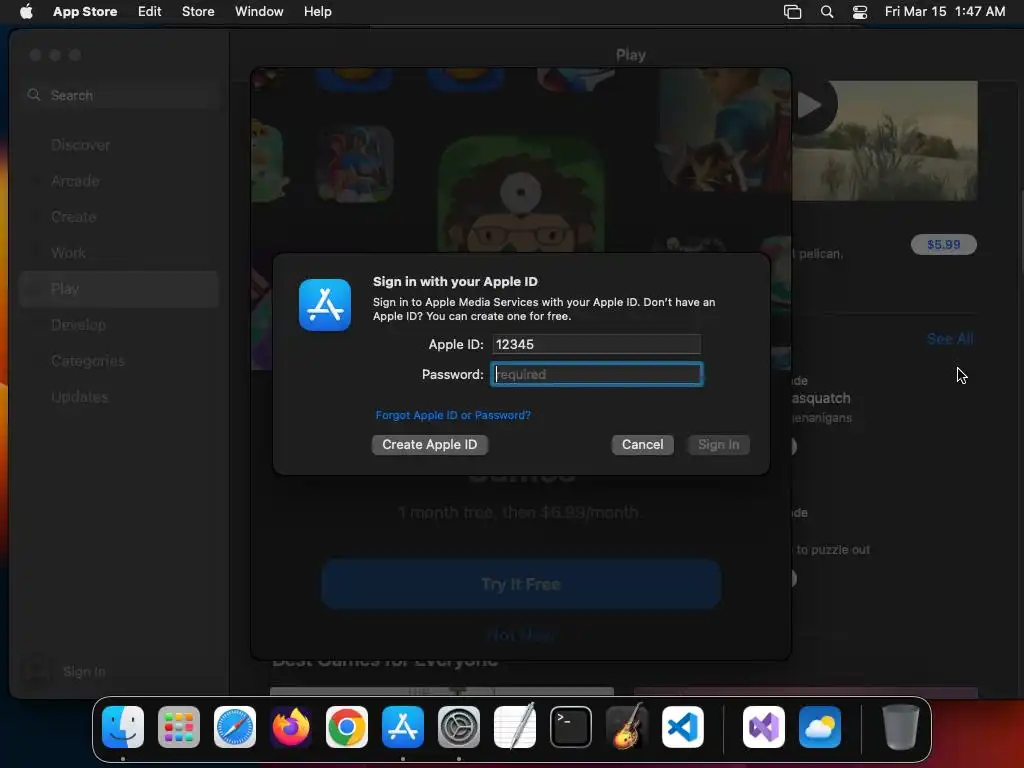Launch Firefox from the Dock
The width and height of the screenshot is (1024, 768).
tap(291, 727)
